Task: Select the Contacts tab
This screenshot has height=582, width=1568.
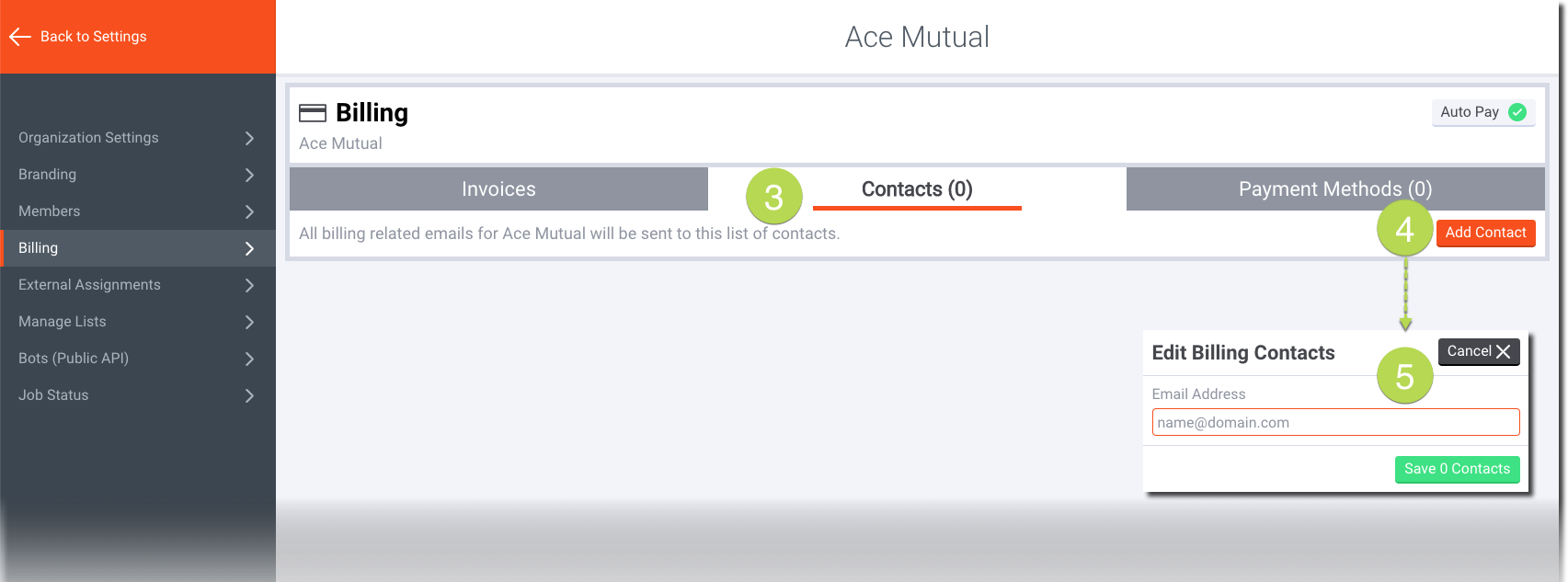Action: point(917,189)
